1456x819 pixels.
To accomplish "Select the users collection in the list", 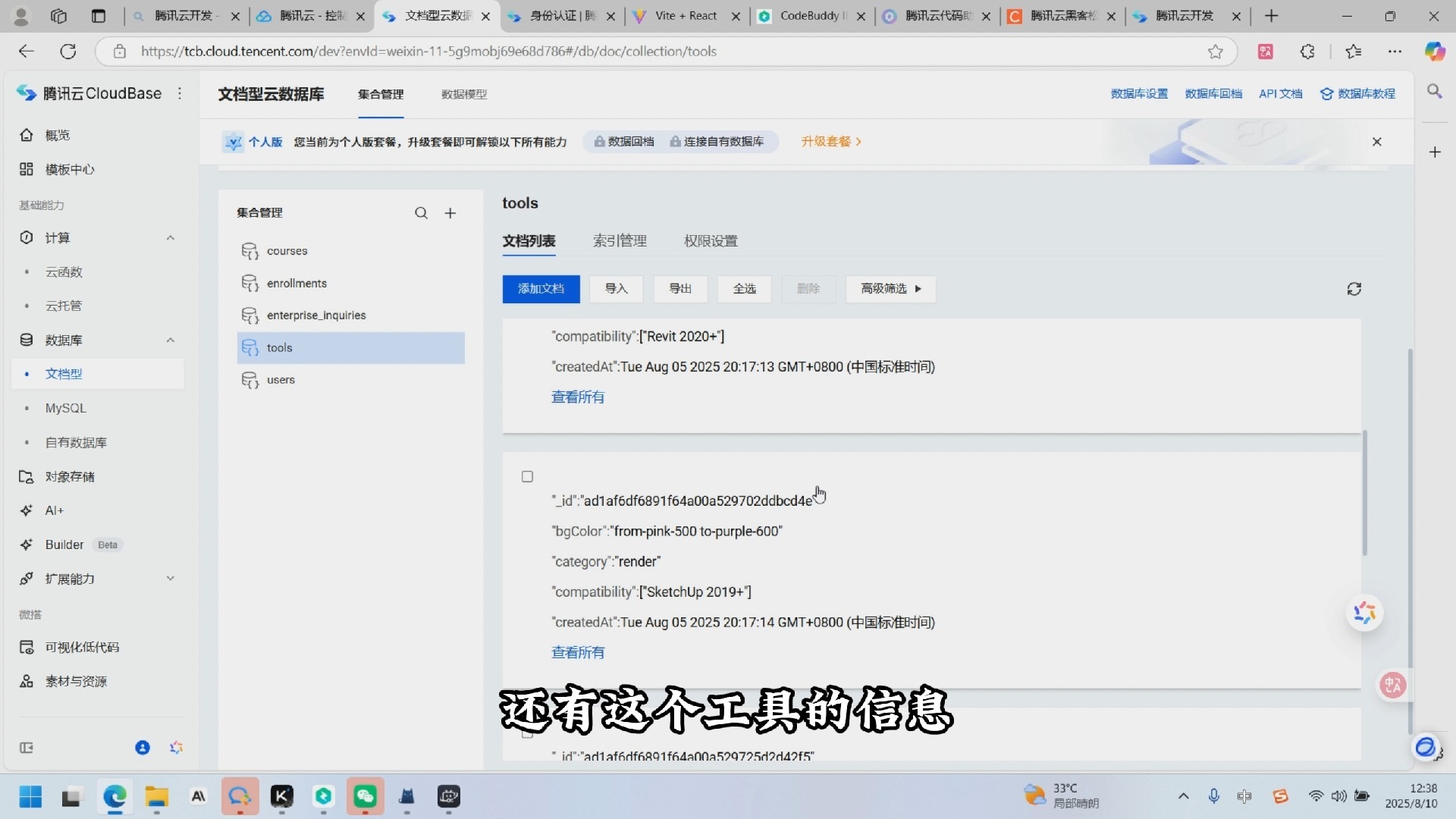I will pyautogui.click(x=281, y=380).
